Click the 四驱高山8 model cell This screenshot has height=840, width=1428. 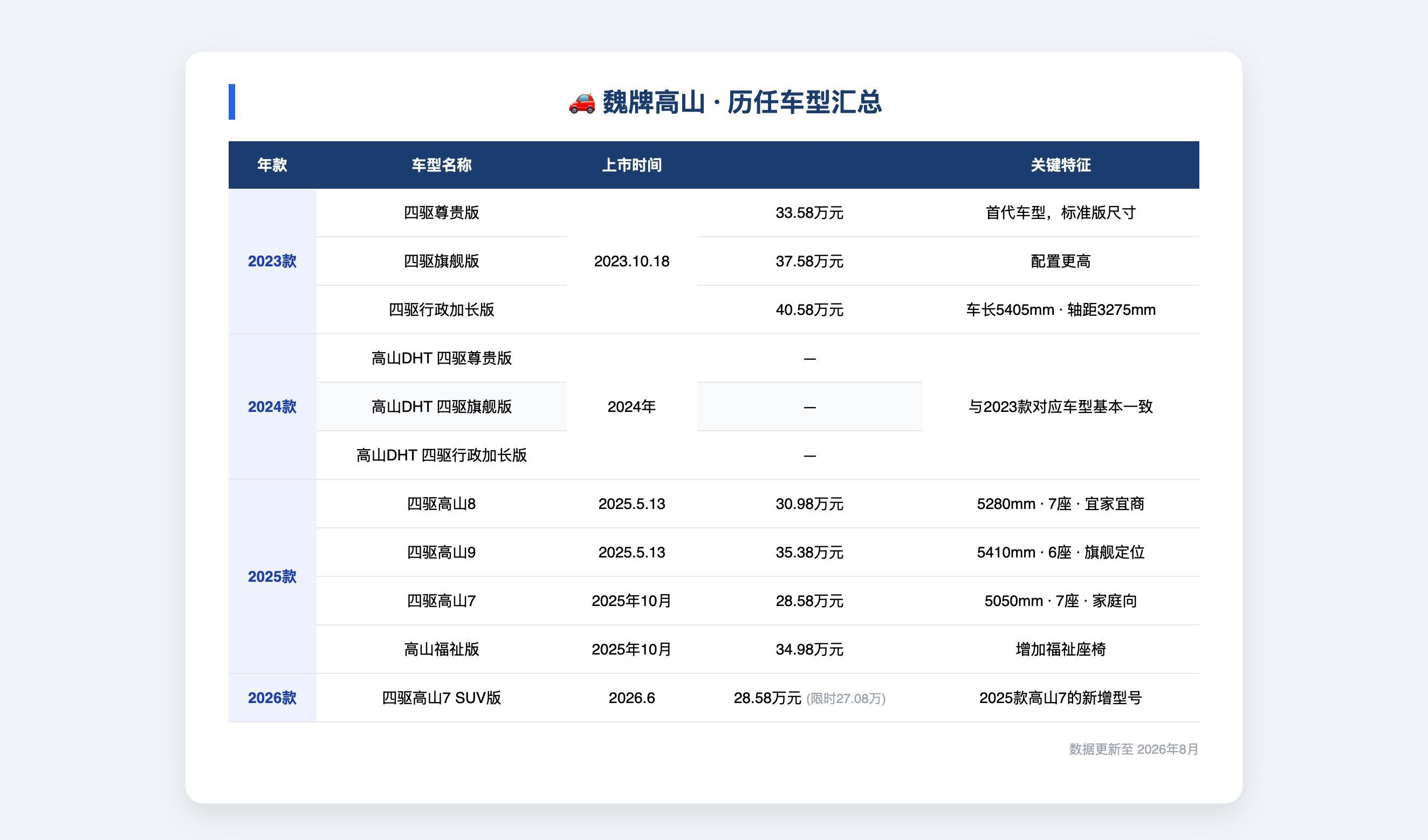click(x=442, y=504)
